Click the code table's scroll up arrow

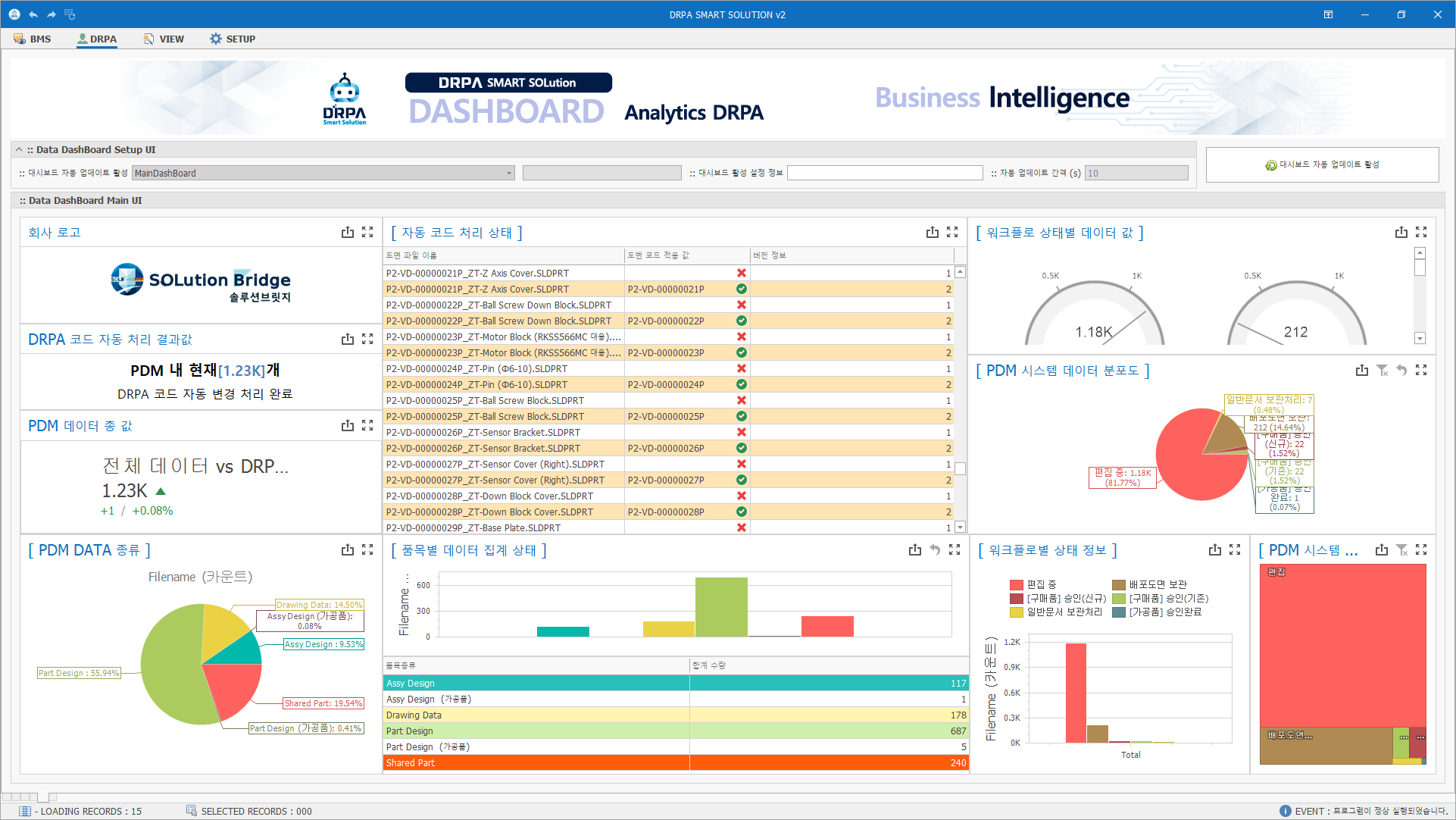(961, 272)
